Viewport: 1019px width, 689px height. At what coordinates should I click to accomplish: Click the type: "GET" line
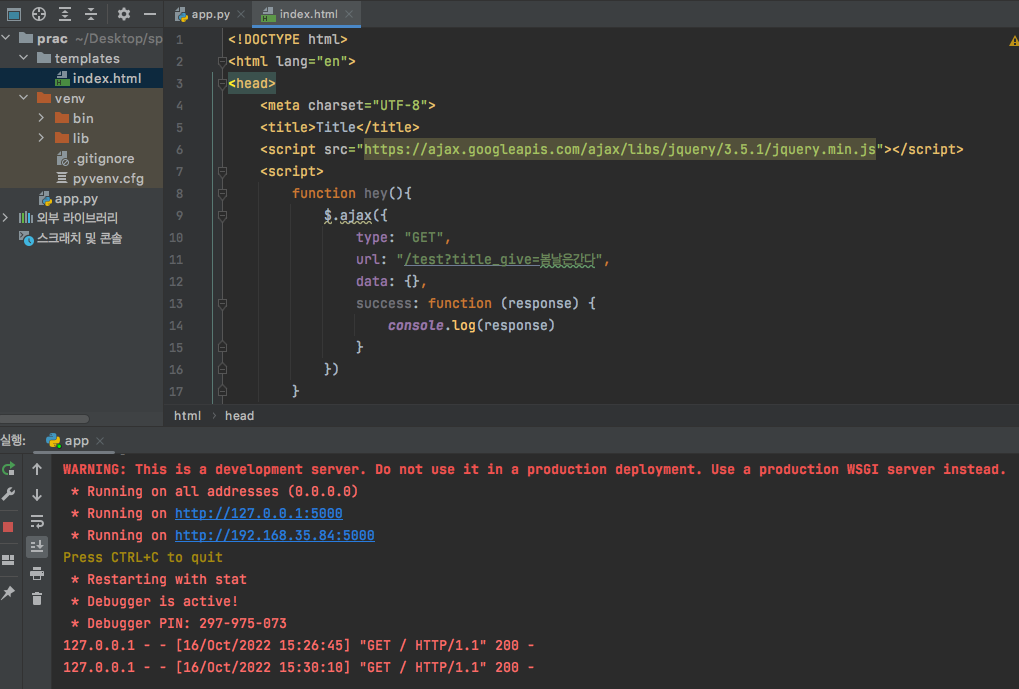[403, 238]
